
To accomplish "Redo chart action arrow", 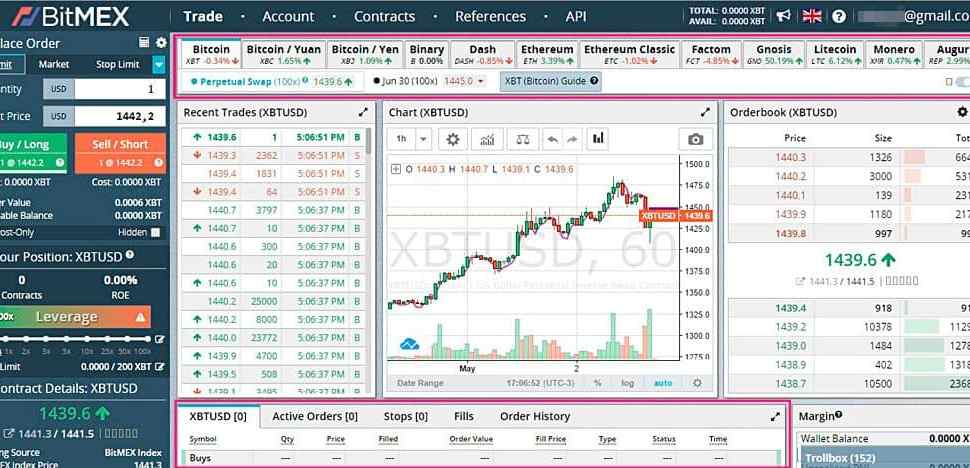I will point(572,139).
